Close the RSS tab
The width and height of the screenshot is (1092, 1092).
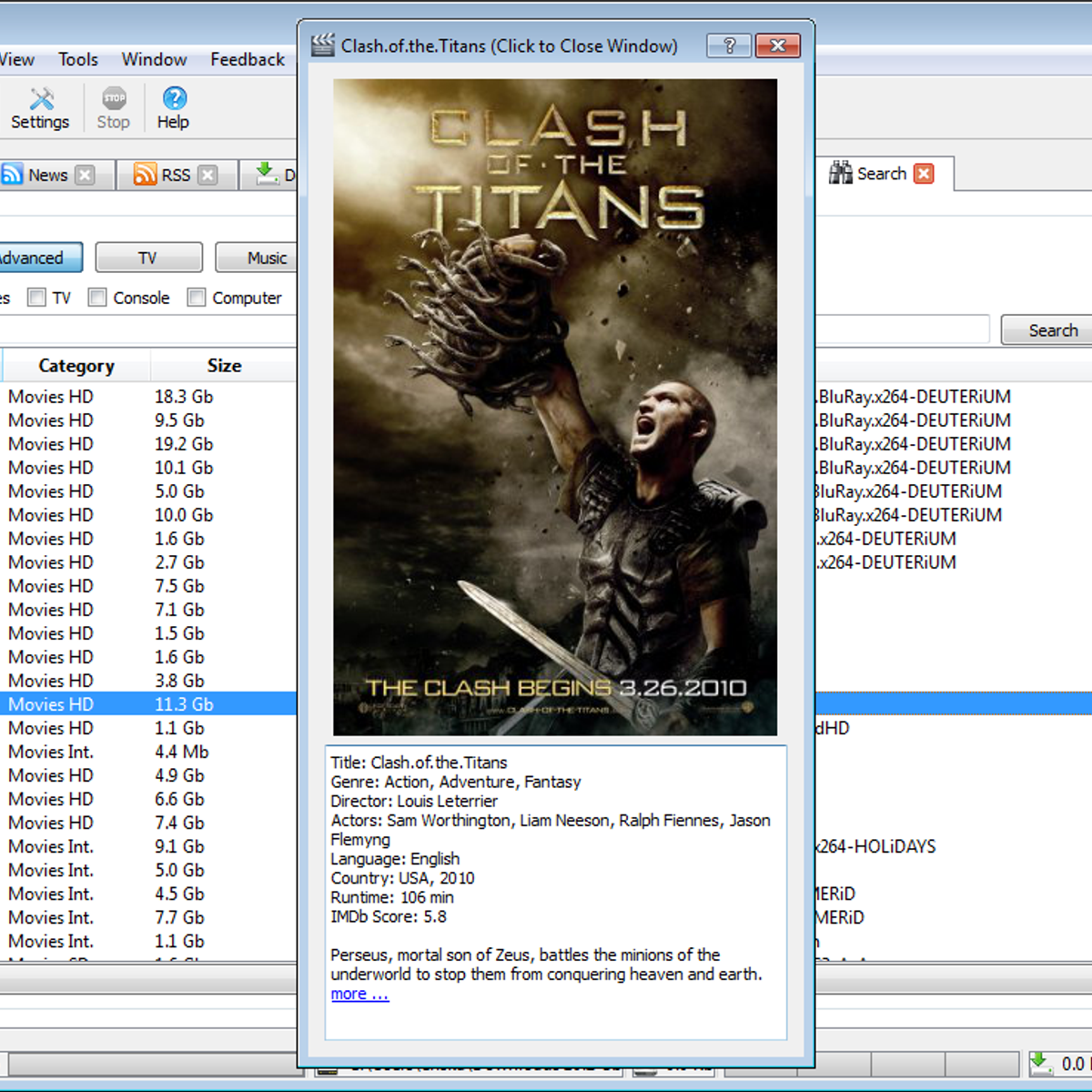tap(207, 175)
